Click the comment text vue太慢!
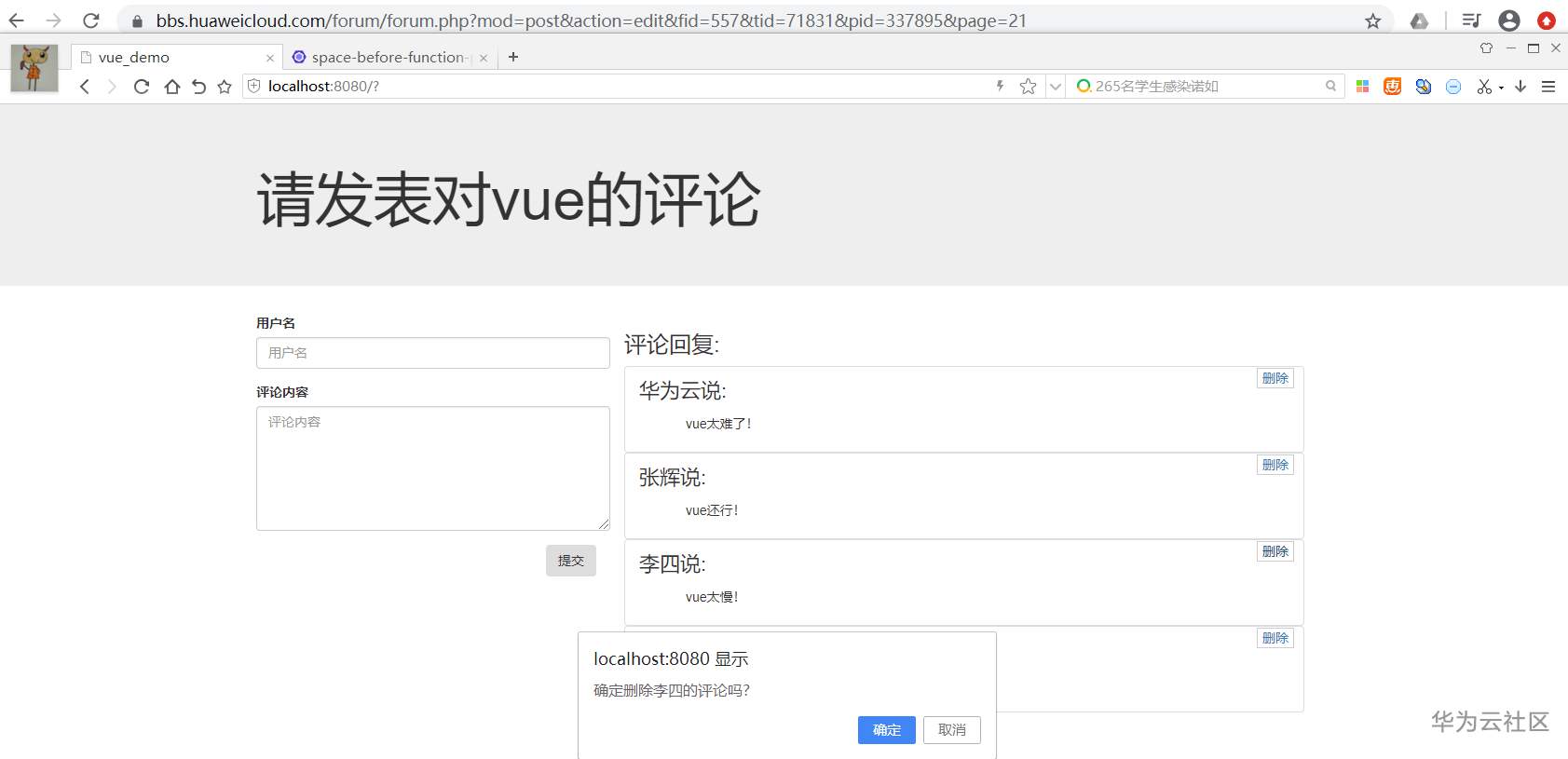This screenshot has width=1568, height=759. point(712,597)
